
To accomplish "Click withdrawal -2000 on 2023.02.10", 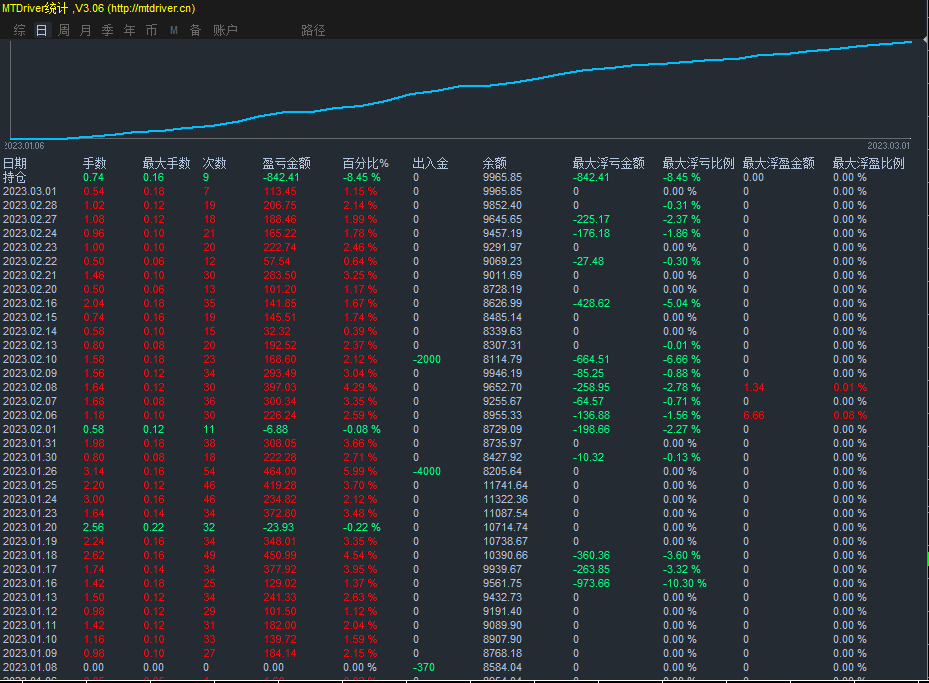I will point(427,360).
